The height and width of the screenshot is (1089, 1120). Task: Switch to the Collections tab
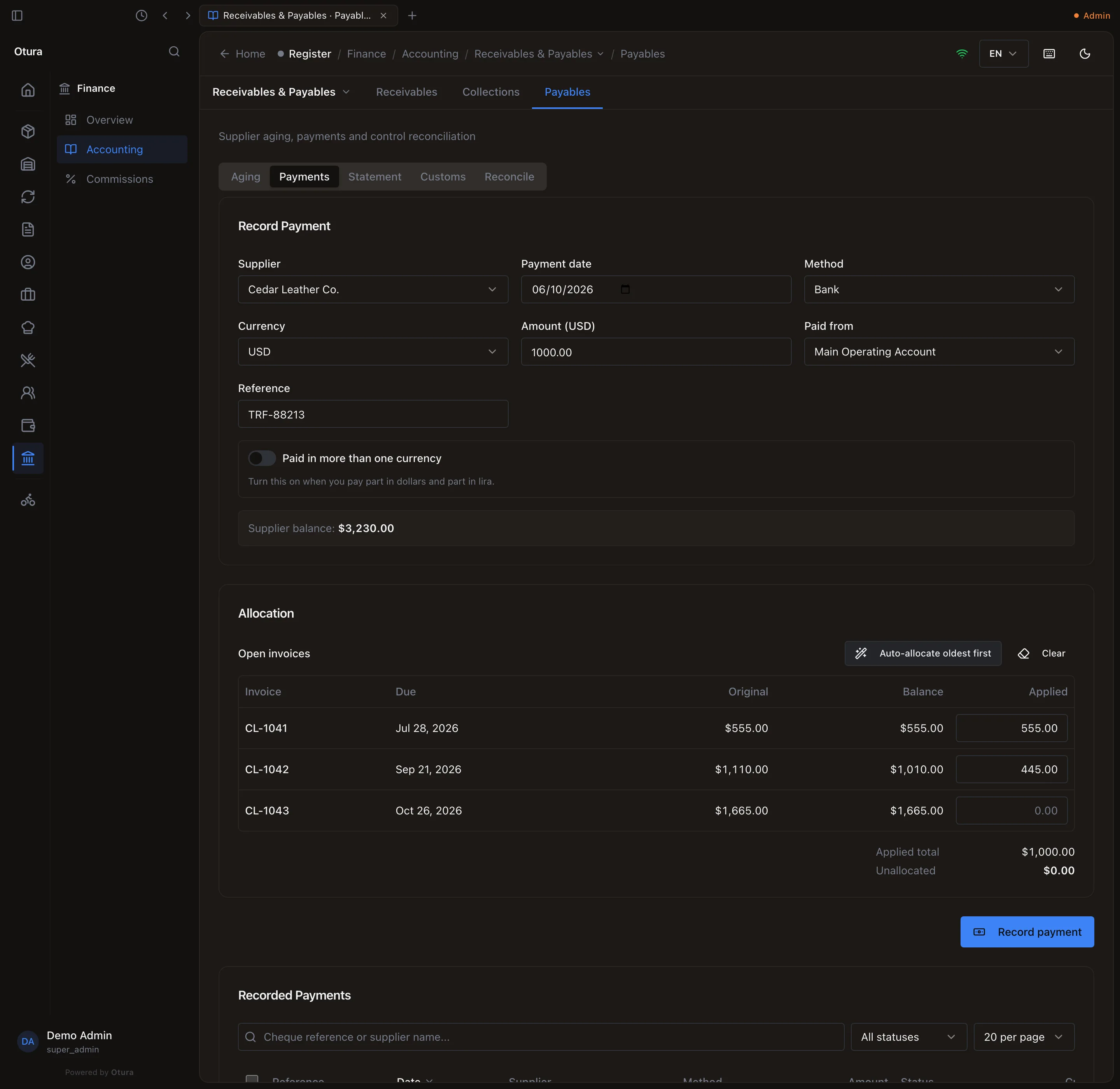[491, 92]
